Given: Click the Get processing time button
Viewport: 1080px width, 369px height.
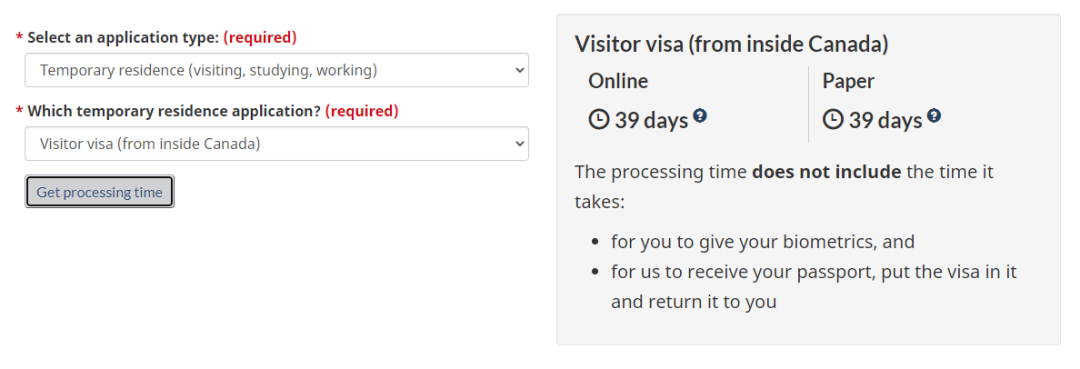Looking at the screenshot, I should click(x=100, y=192).
